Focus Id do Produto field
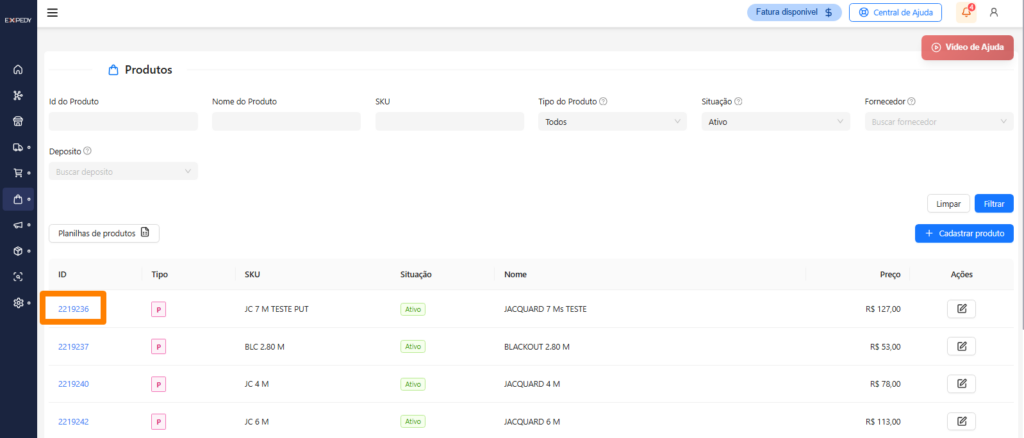Image resolution: width=1024 pixels, height=438 pixels. pyautogui.click(x=123, y=121)
